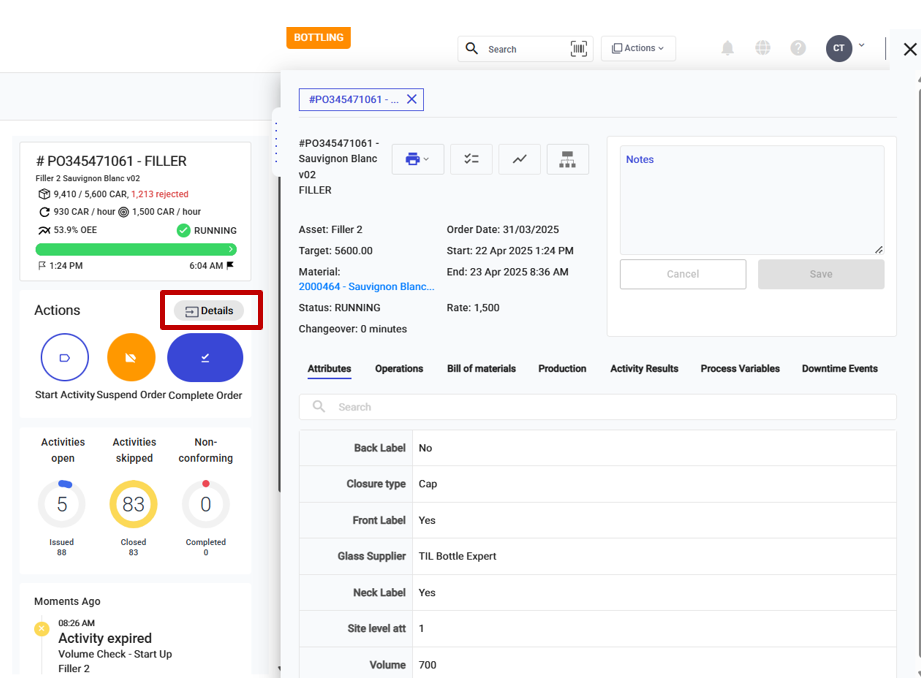
Task: Click the Complete Order button
Action: [x=205, y=358]
